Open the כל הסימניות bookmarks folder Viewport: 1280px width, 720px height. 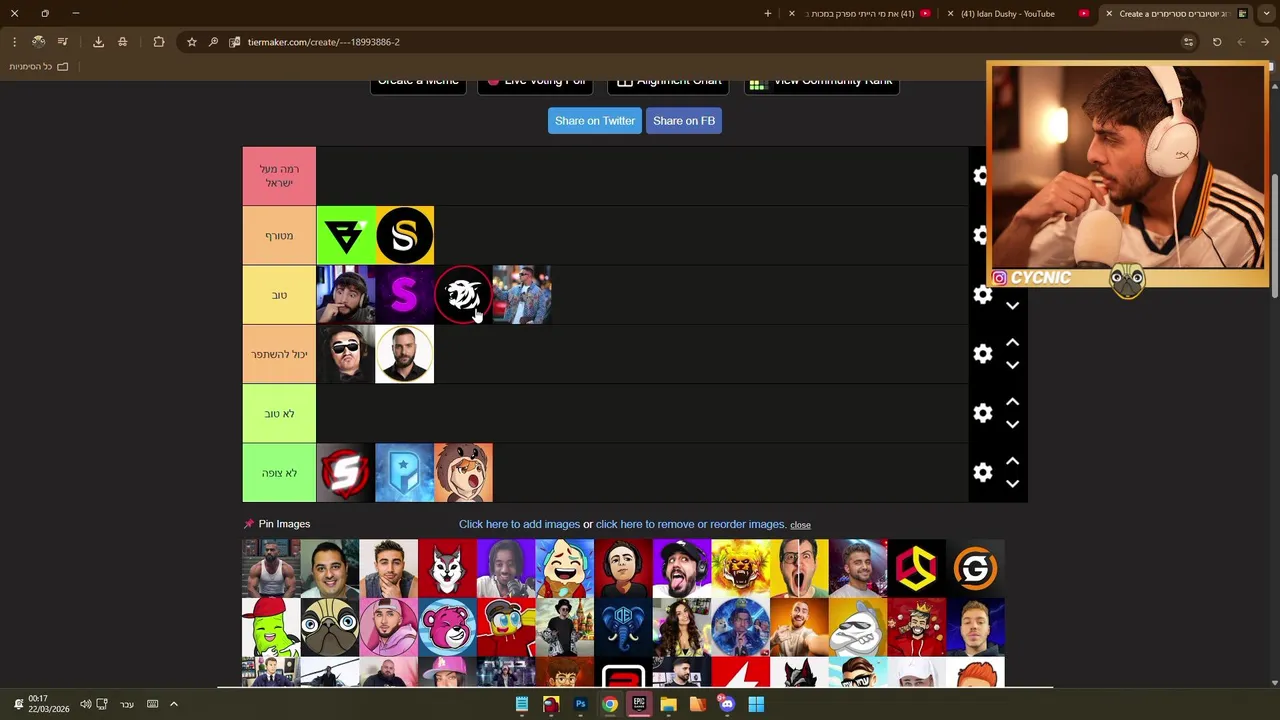[x=39, y=66]
